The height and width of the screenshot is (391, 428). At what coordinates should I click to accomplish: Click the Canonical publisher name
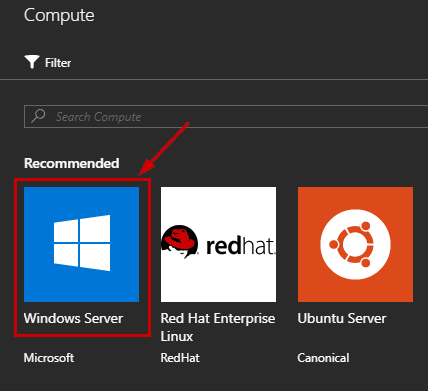(x=323, y=358)
